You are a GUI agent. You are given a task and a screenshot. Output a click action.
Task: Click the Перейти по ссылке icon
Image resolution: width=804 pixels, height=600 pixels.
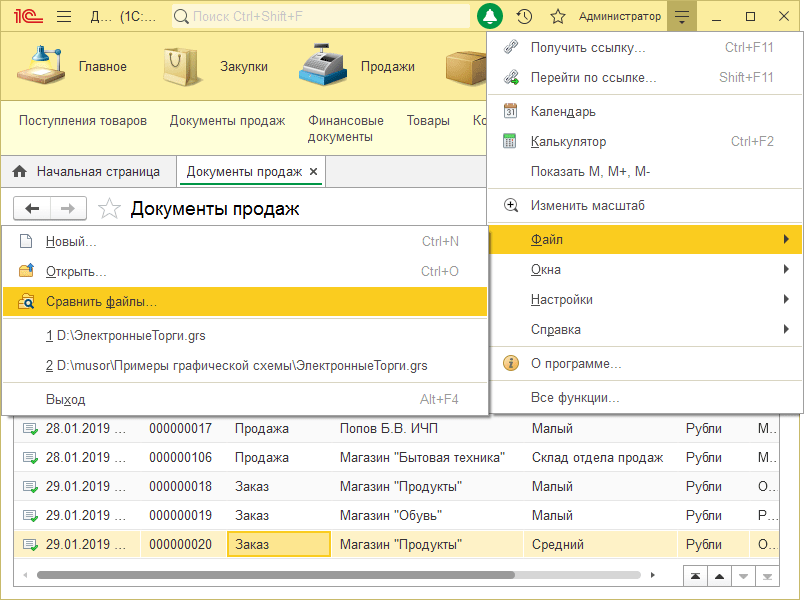tap(511, 77)
